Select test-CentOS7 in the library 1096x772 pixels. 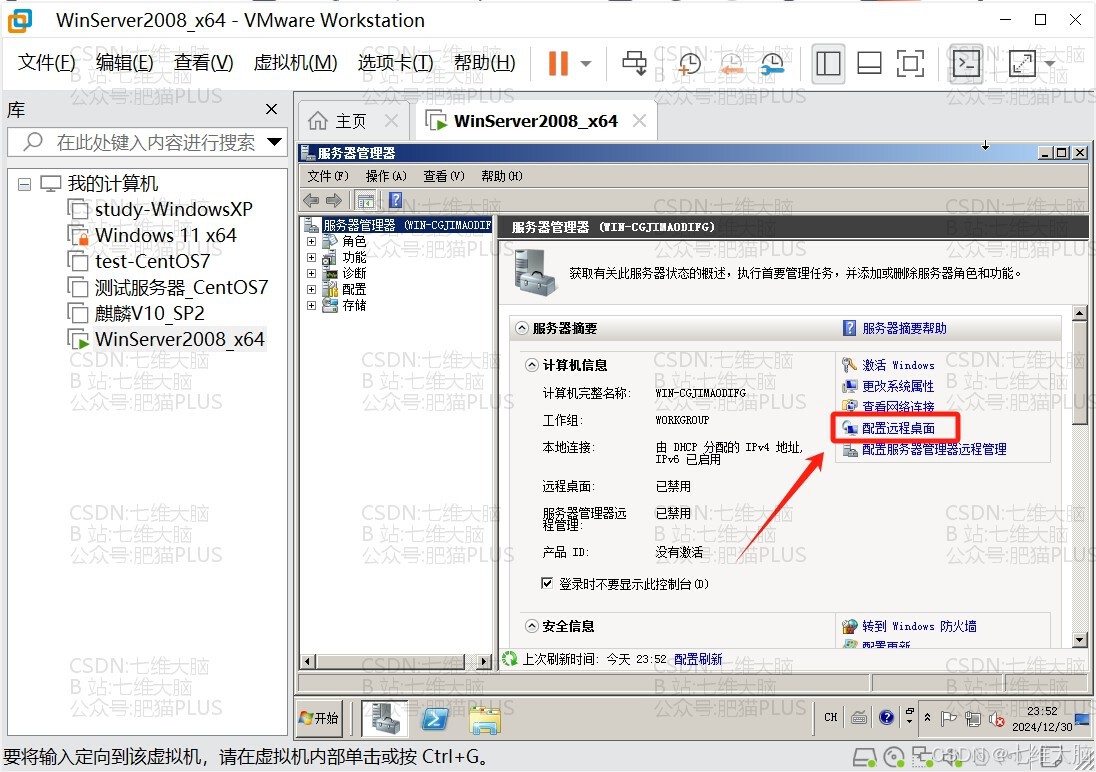point(152,261)
